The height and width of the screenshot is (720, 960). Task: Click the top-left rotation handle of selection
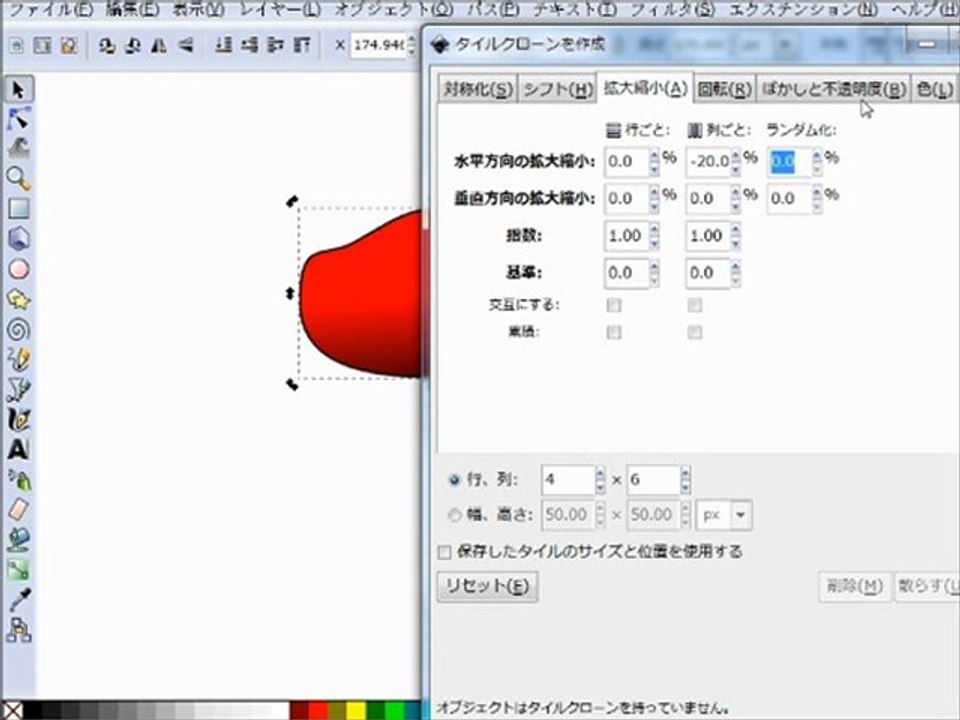pyautogui.click(x=292, y=201)
